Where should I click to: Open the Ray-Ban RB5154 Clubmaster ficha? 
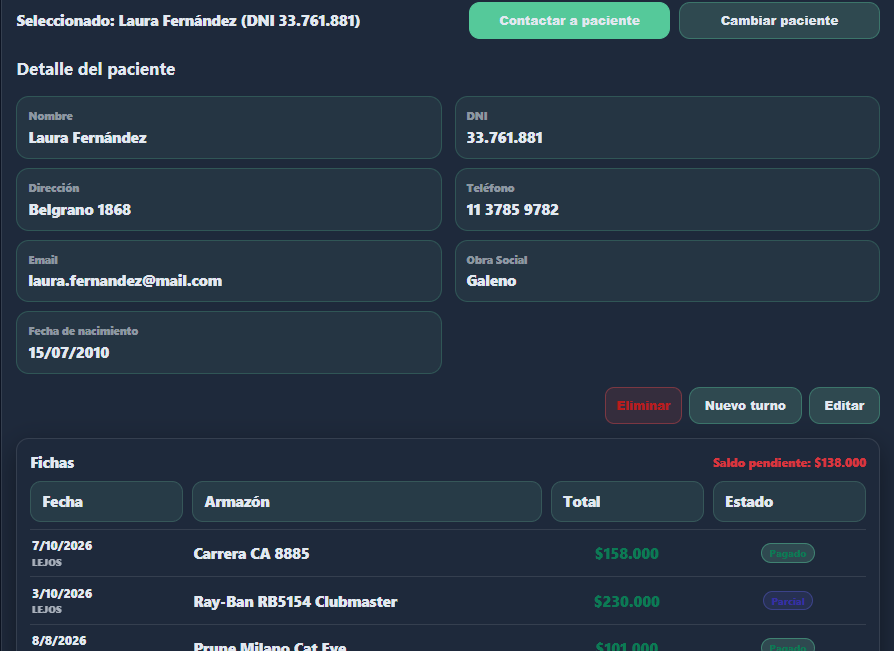click(448, 601)
